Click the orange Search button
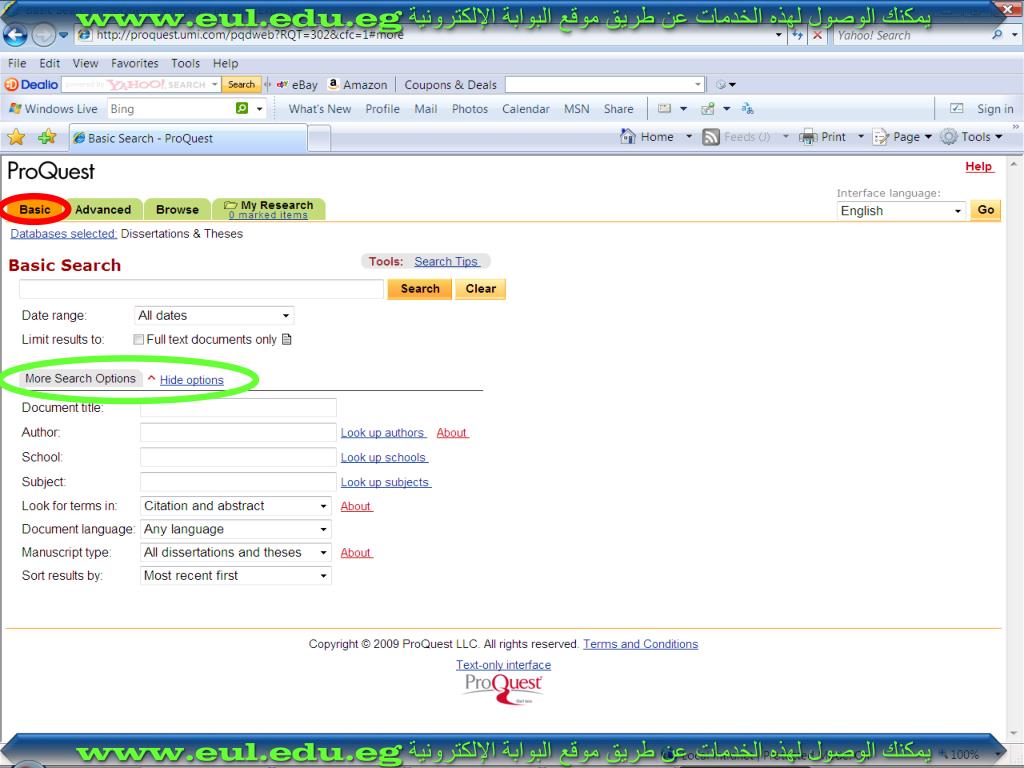This screenshot has width=1024, height=768. click(420, 289)
